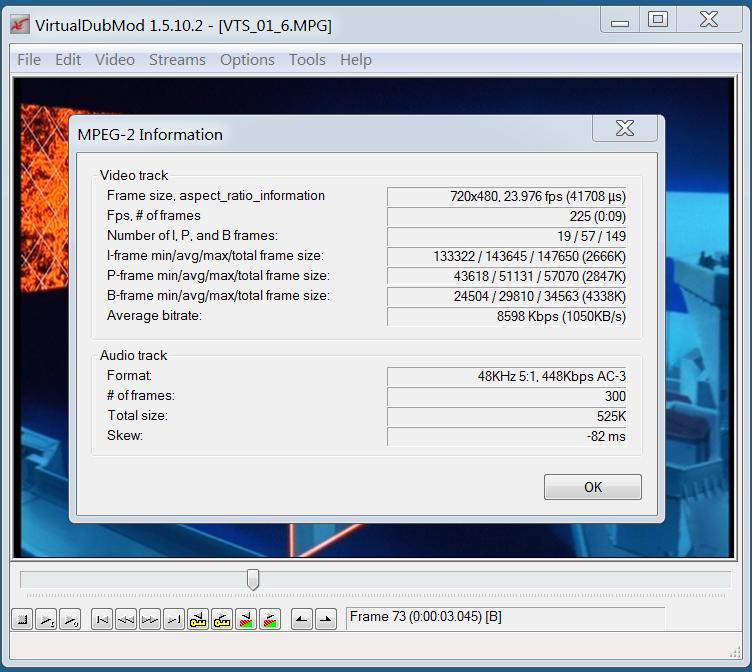
Task: Click the audio frame count 300
Action: point(506,396)
